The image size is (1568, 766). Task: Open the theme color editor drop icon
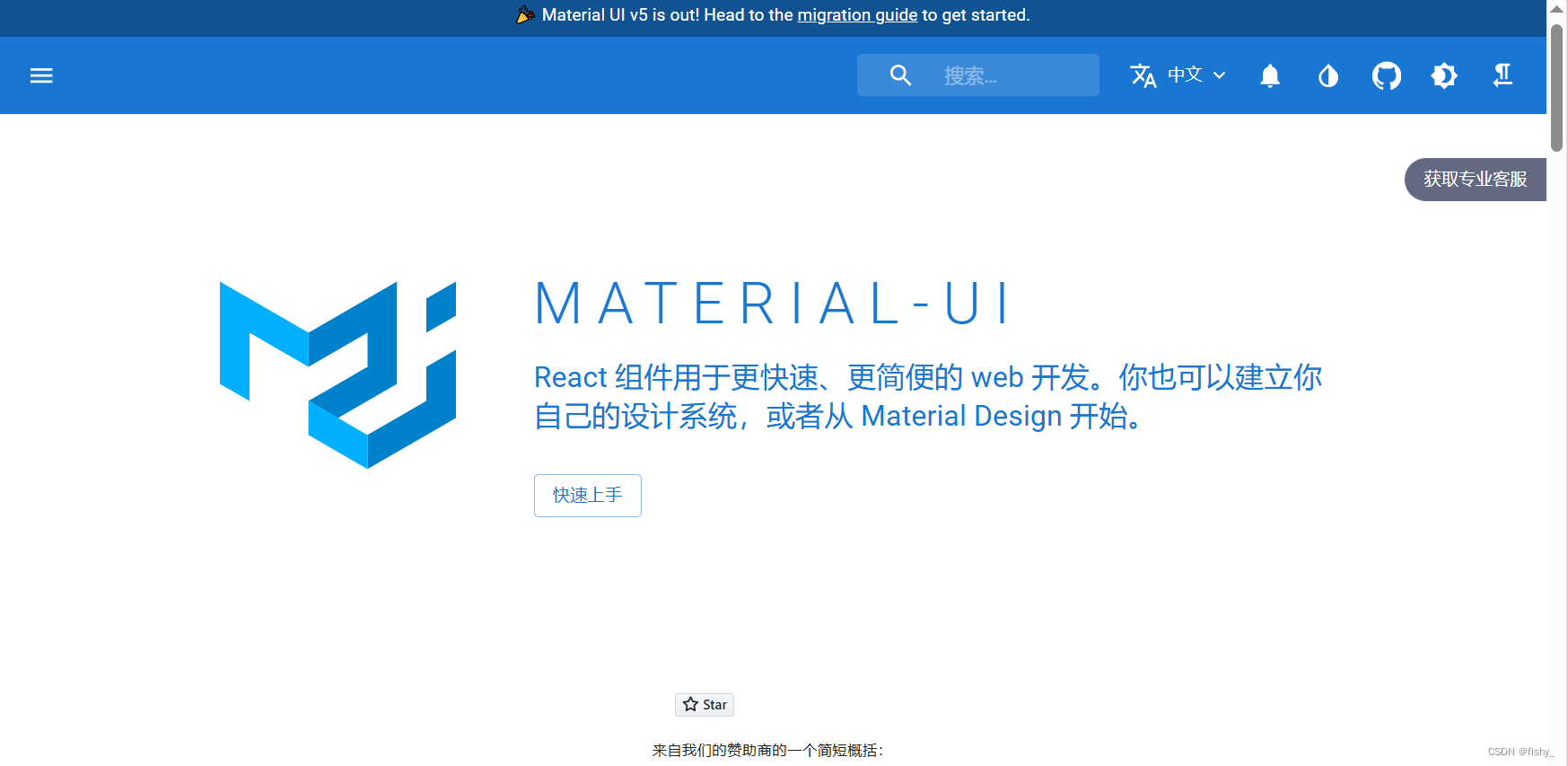click(1328, 76)
